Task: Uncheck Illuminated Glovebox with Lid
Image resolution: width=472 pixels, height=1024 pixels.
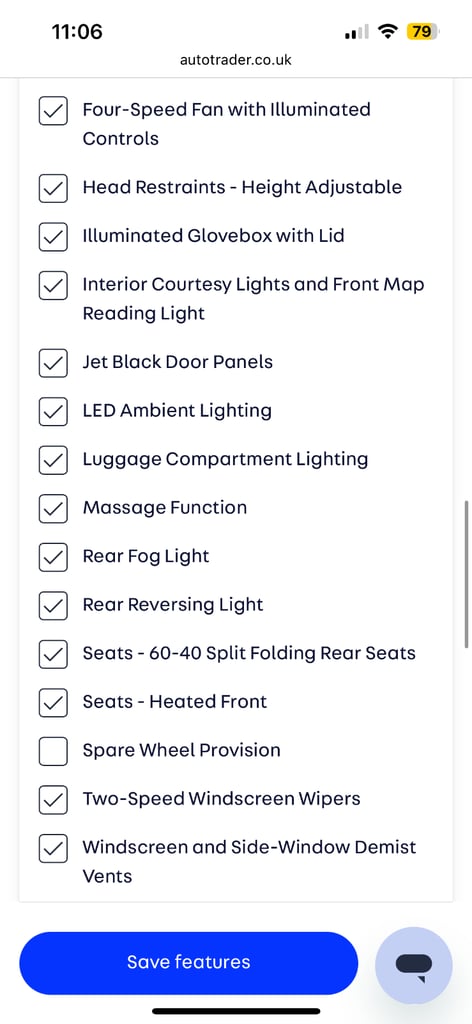Action: (53, 236)
